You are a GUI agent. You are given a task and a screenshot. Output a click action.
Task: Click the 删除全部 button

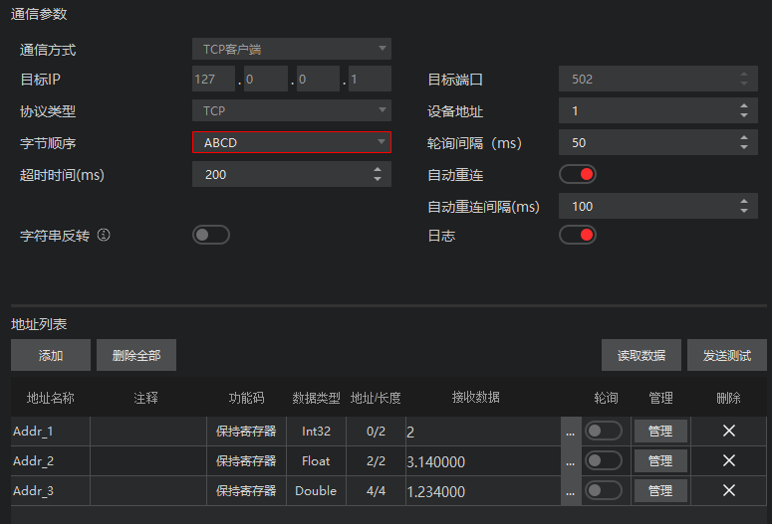pyautogui.click(x=136, y=355)
